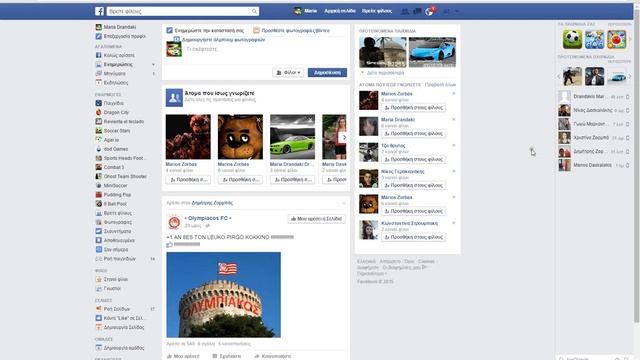This screenshot has width=640, height=360.
Task: Open Olympiacos FC page avatar
Action: click(x=174, y=222)
